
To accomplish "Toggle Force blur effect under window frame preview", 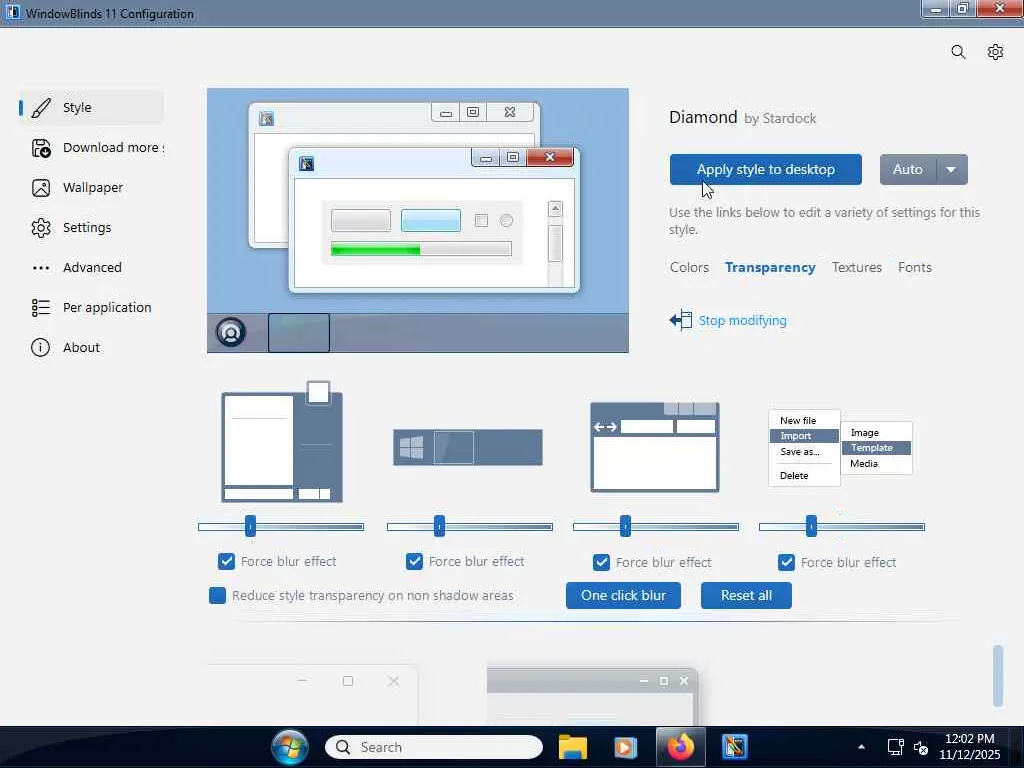I will 601,562.
